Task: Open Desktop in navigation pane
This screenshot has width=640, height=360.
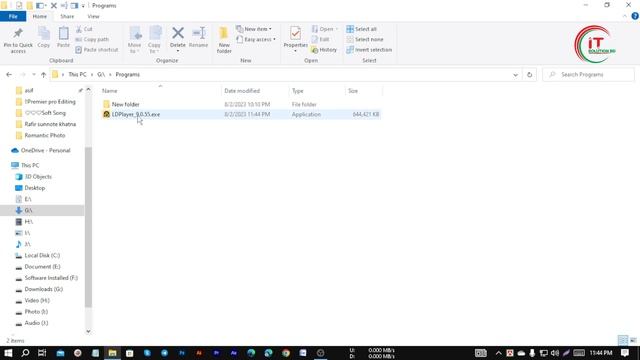Action: click(x=35, y=188)
